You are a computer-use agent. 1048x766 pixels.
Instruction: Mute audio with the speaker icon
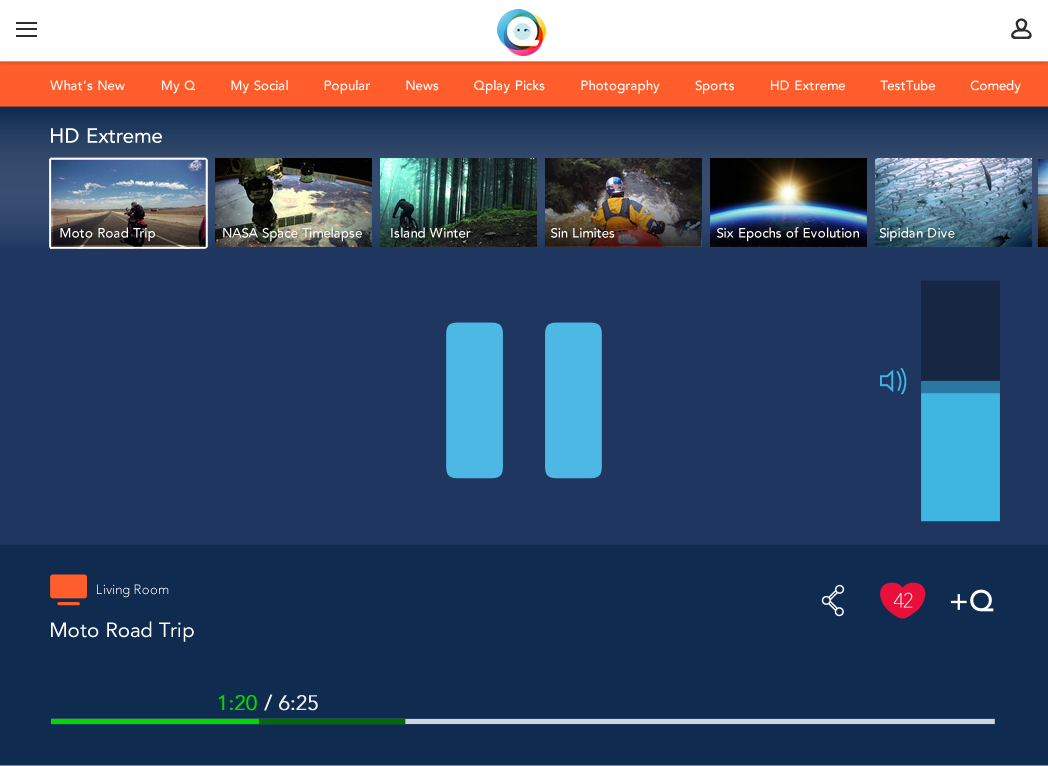(x=892, y=381)
